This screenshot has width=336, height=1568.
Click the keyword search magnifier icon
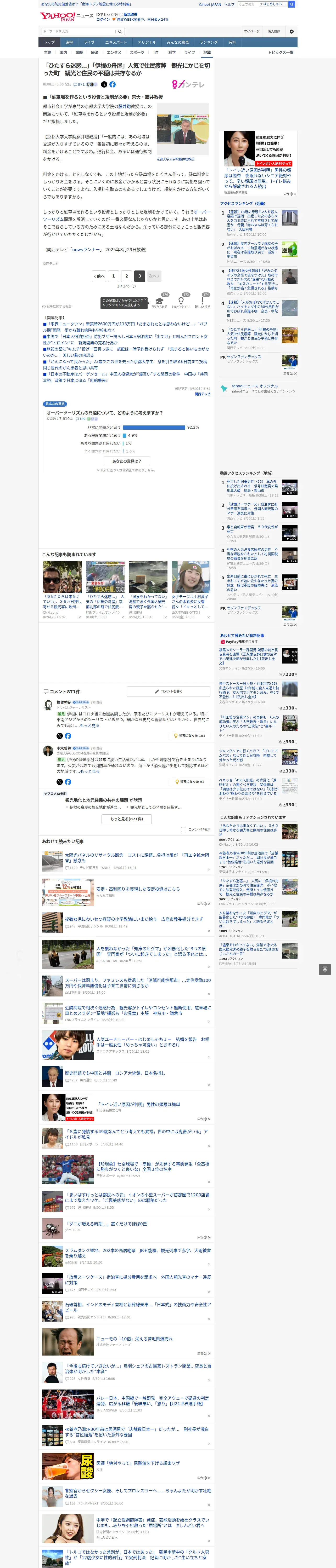[x=120, y=31]
